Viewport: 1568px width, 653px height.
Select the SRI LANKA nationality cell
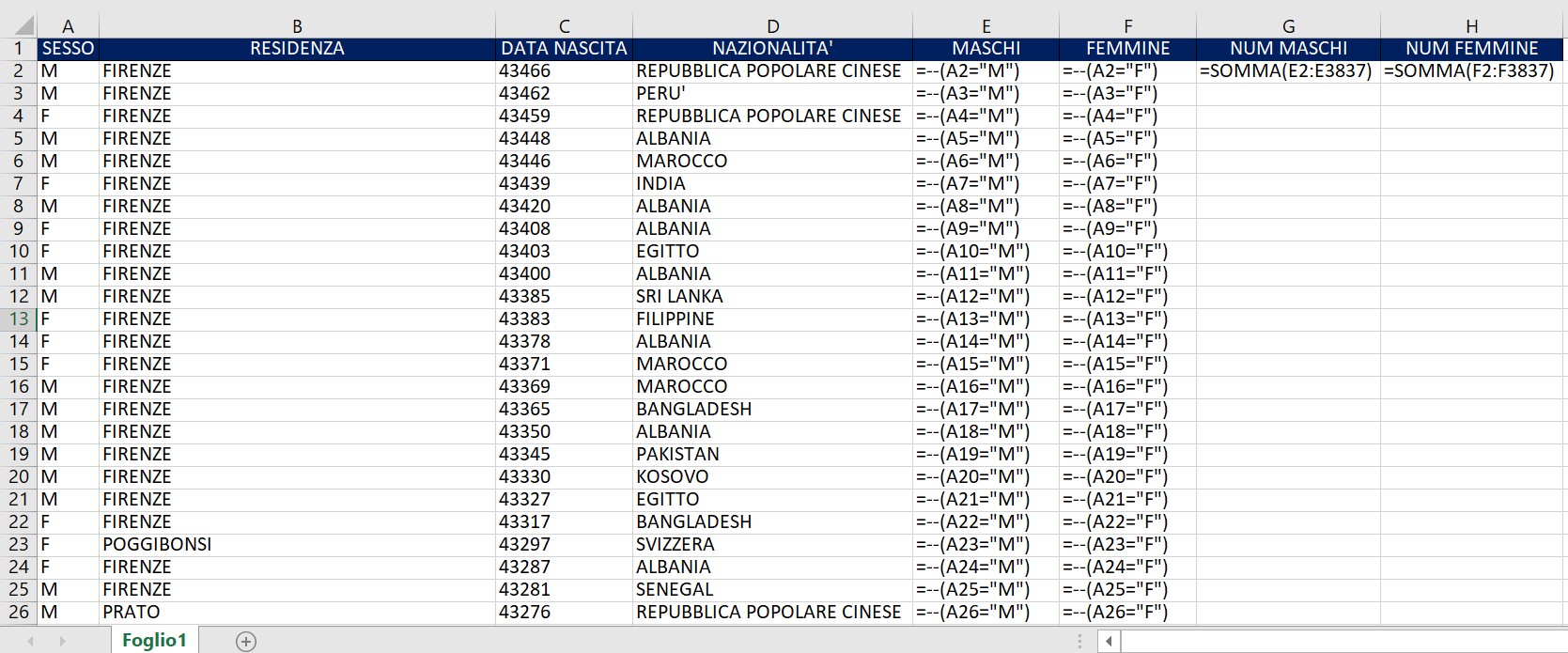pos(772,297)
